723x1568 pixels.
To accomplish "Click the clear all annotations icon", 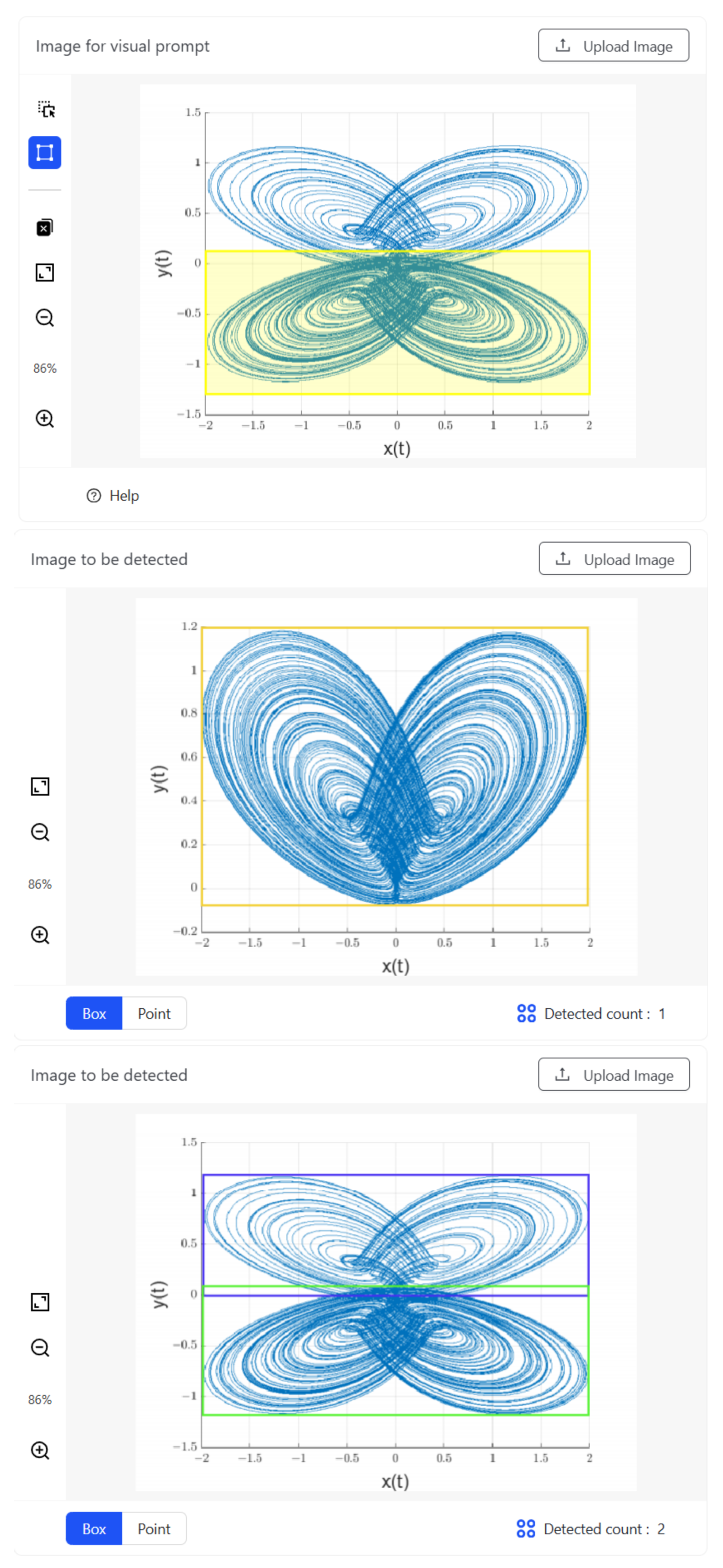I will (44, 228).
